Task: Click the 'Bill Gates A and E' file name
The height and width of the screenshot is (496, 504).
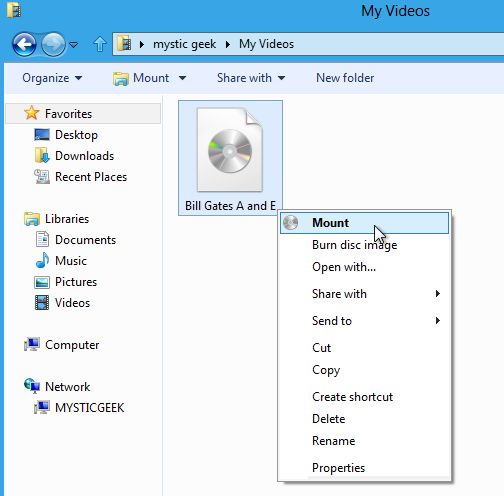Action: coord(230,206)
